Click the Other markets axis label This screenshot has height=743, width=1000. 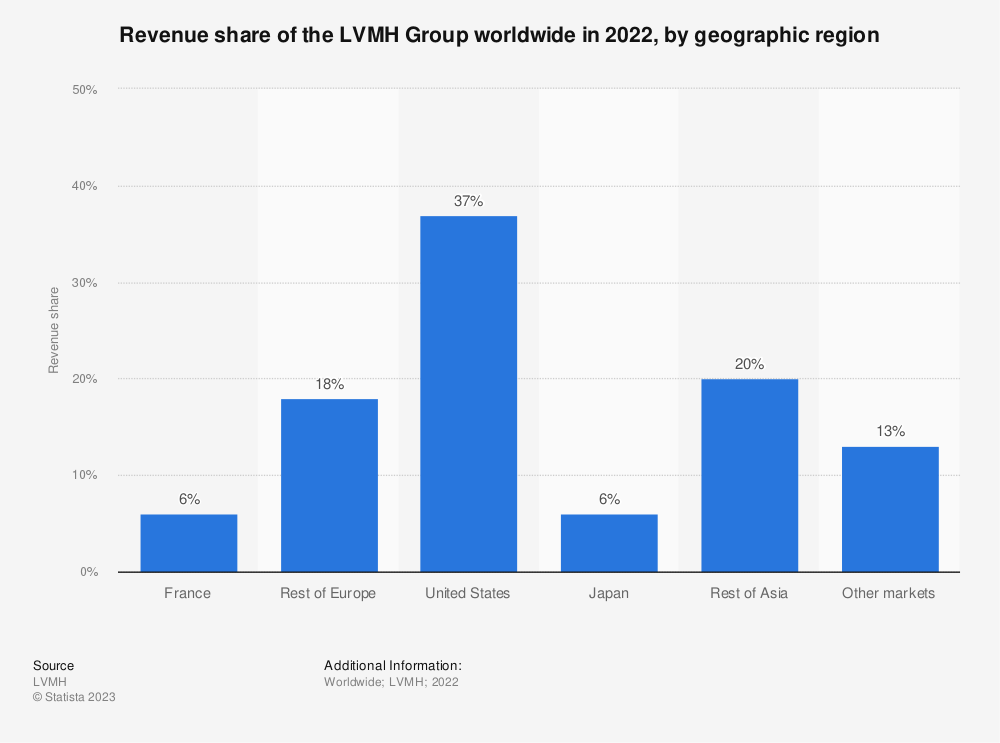click(888, 593)
